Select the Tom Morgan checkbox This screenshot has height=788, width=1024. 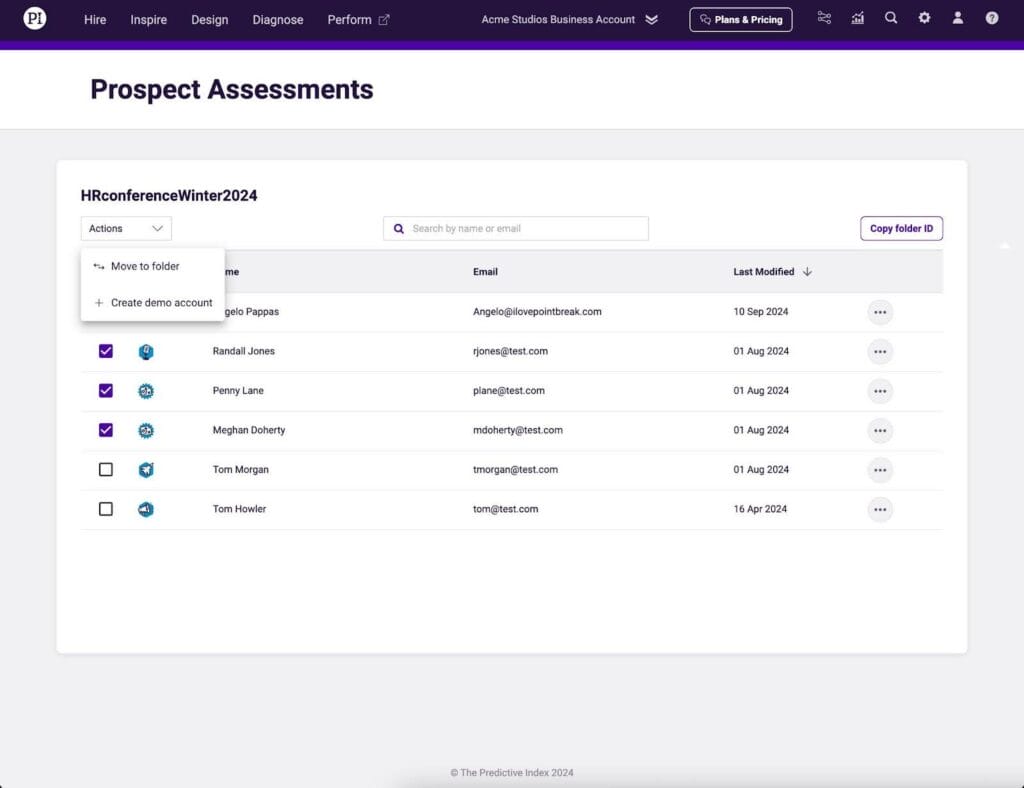click(106, 470)
